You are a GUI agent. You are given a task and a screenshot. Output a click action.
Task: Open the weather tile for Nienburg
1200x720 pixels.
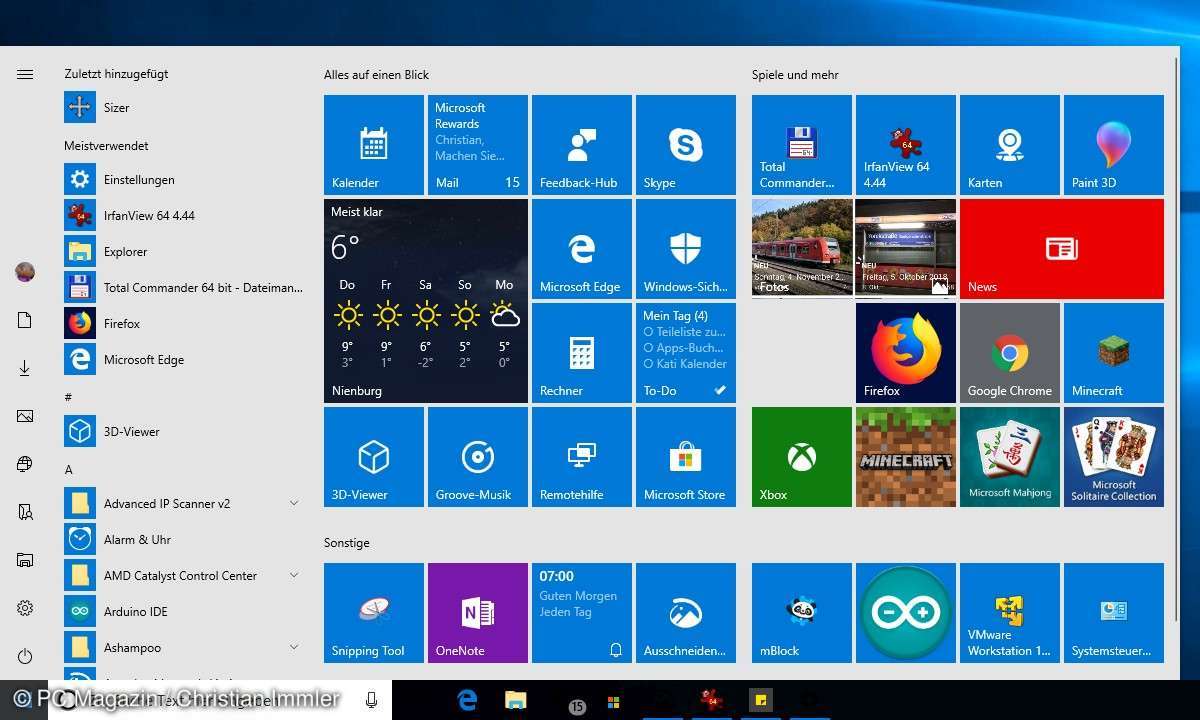426,301
